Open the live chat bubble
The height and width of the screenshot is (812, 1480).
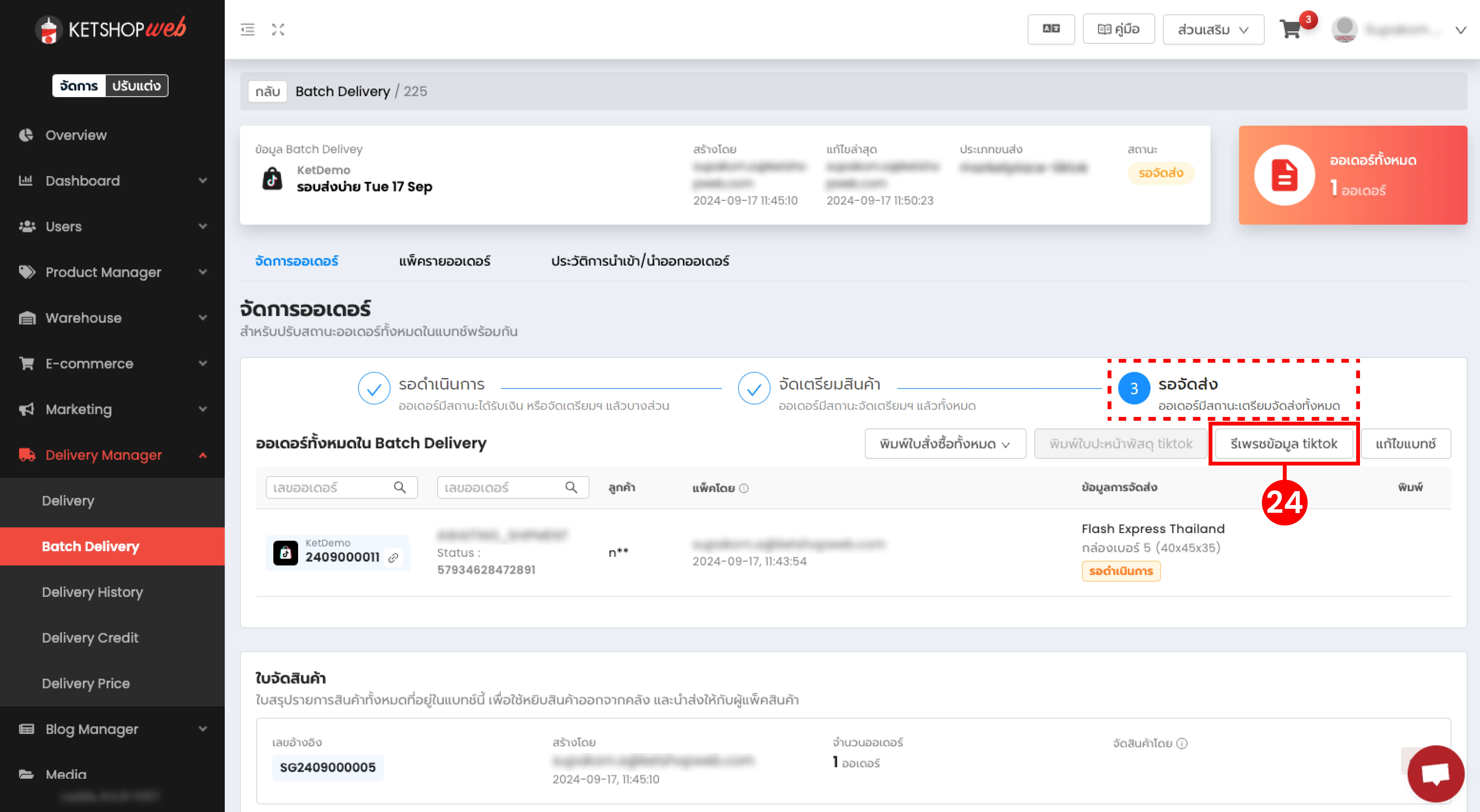1435,773
